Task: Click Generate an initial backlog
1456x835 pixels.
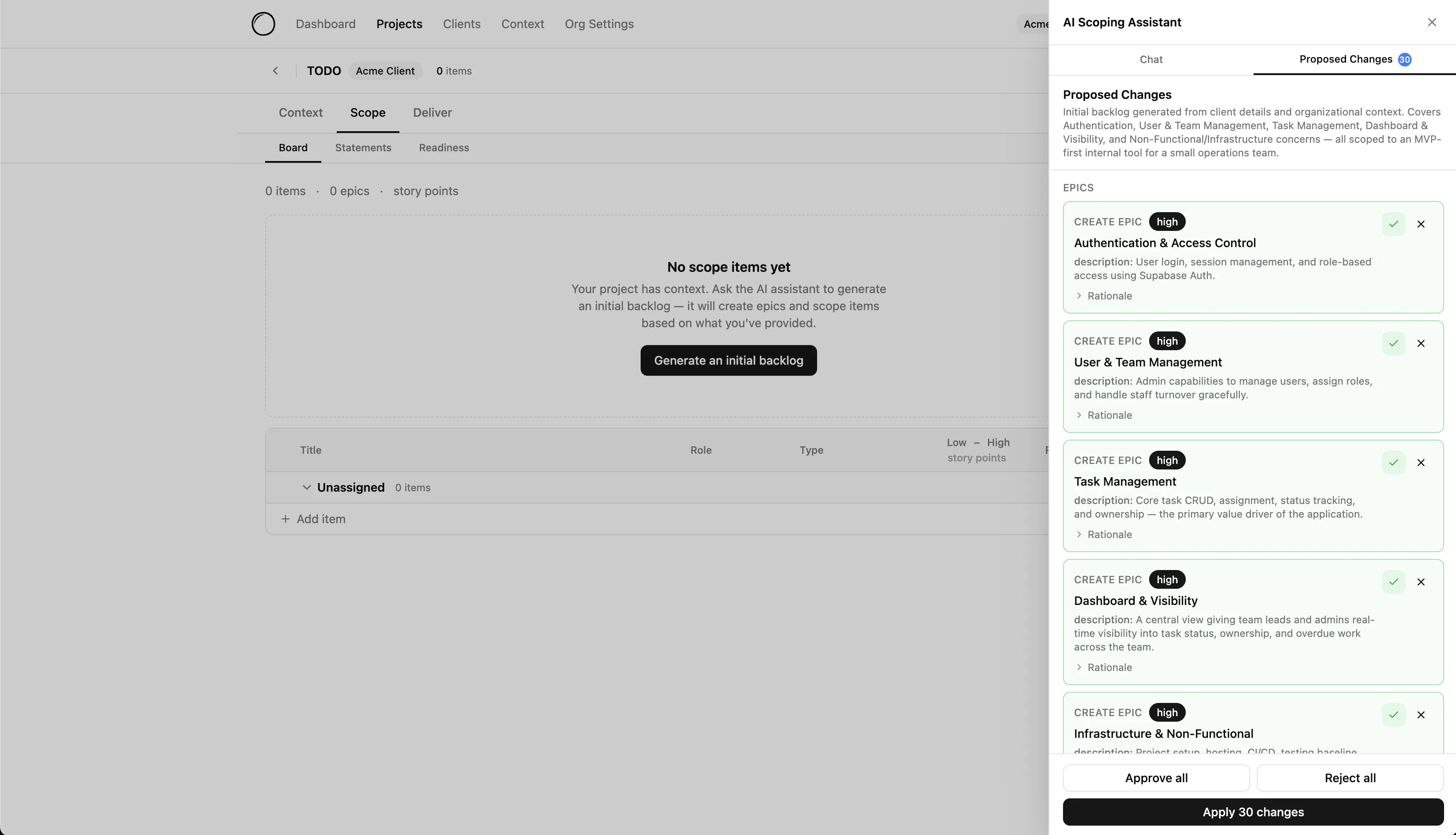Action: [x=728, y=361]
